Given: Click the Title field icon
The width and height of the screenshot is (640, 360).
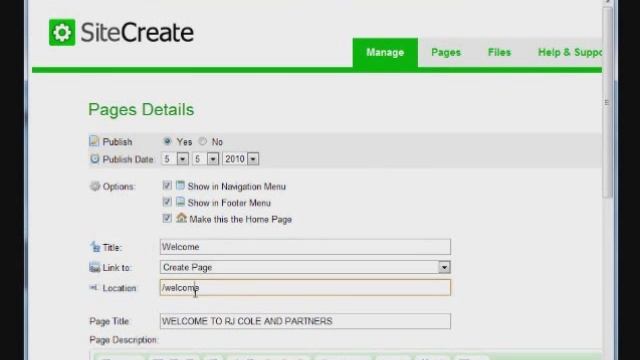Looking at the screenshot, I should point(95,247).
